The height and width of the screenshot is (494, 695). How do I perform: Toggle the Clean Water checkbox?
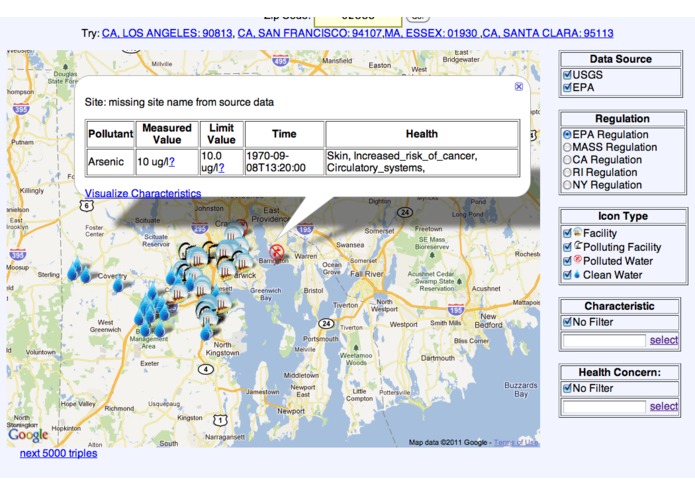pos(567,275)
